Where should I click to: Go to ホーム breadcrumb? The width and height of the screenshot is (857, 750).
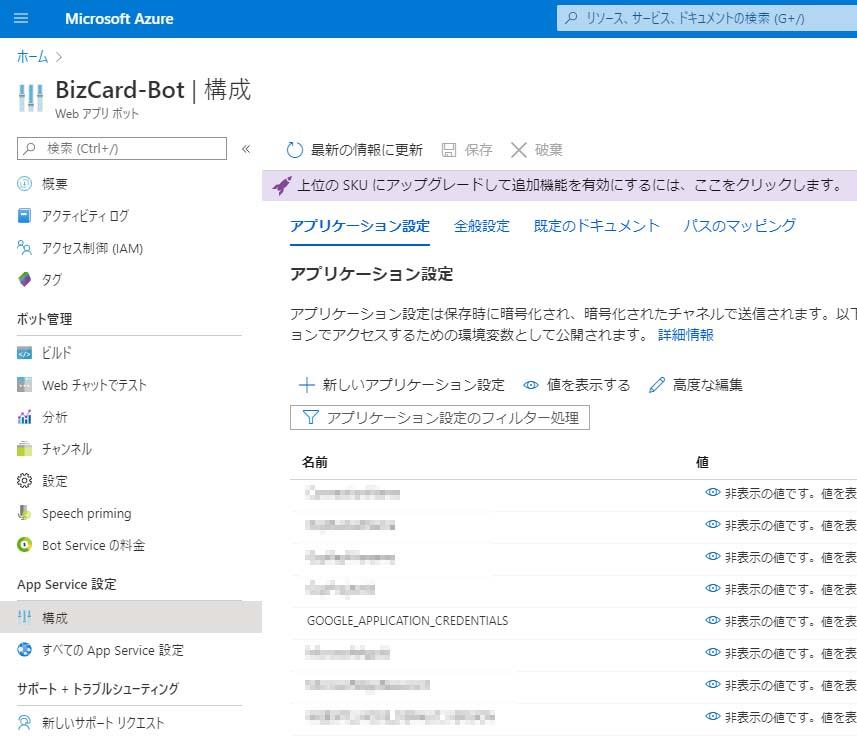(x=32, y=56)
